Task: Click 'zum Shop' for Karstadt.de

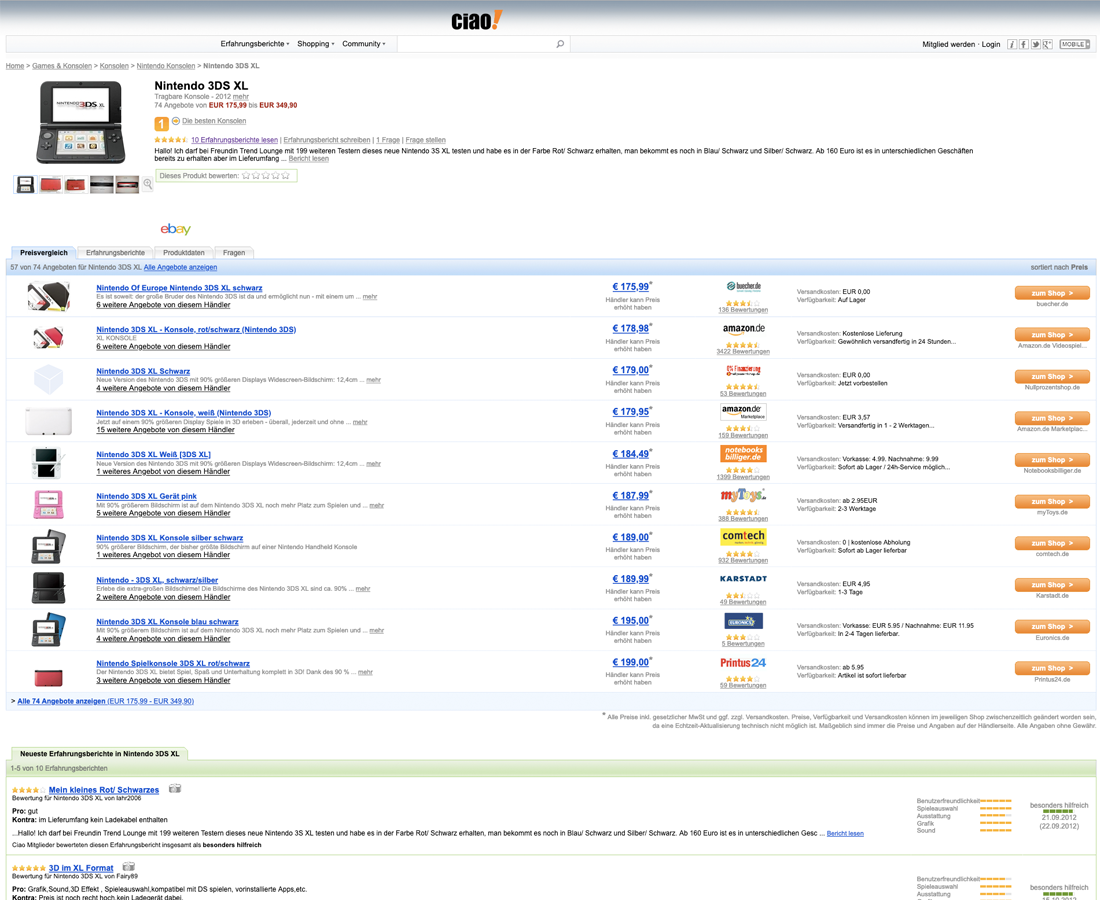Action: point(1052,585)
